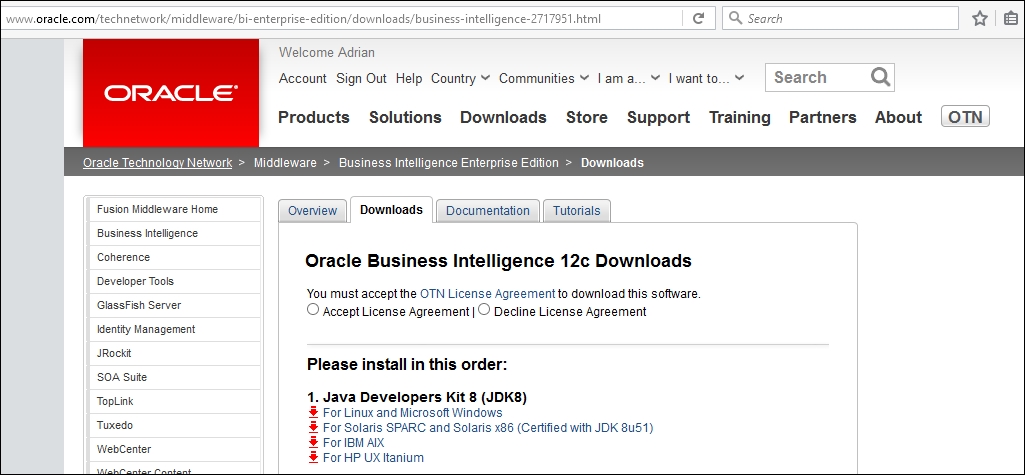The width and height of the screenshot is (1025, 475).
Task: Bookmark this page with the star icon
Action: 979,18
